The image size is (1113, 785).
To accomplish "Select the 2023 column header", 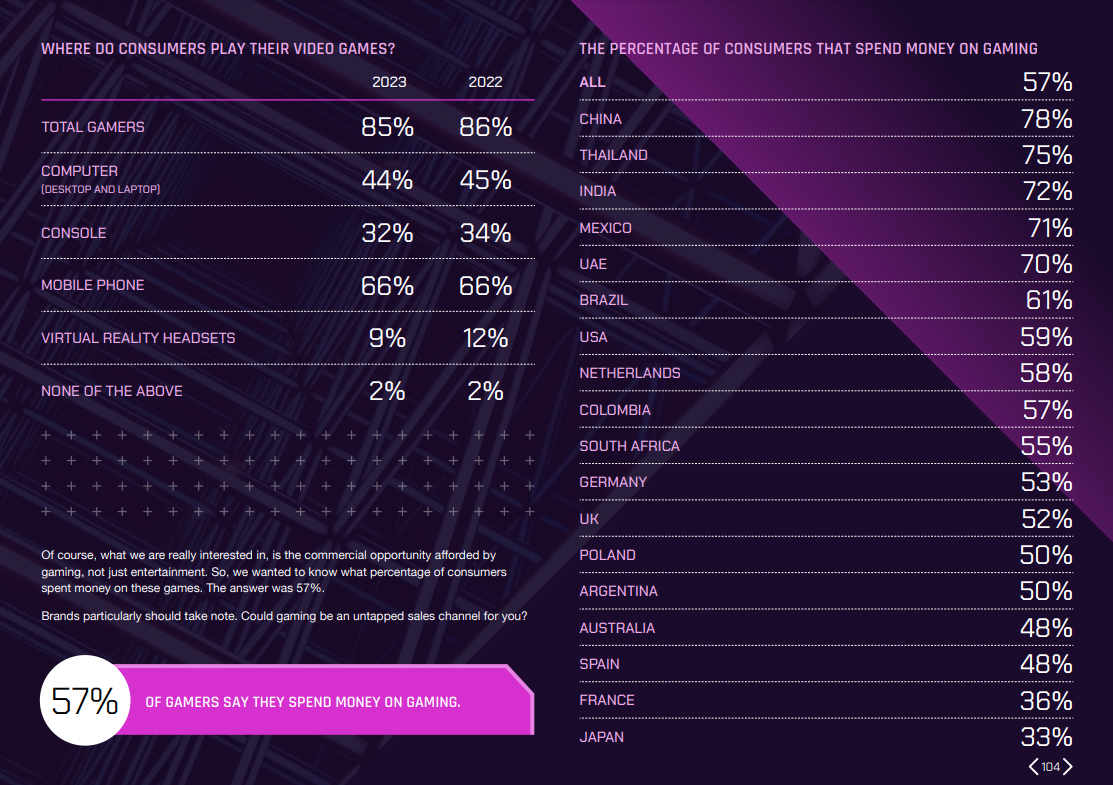I will click(389, 82).
